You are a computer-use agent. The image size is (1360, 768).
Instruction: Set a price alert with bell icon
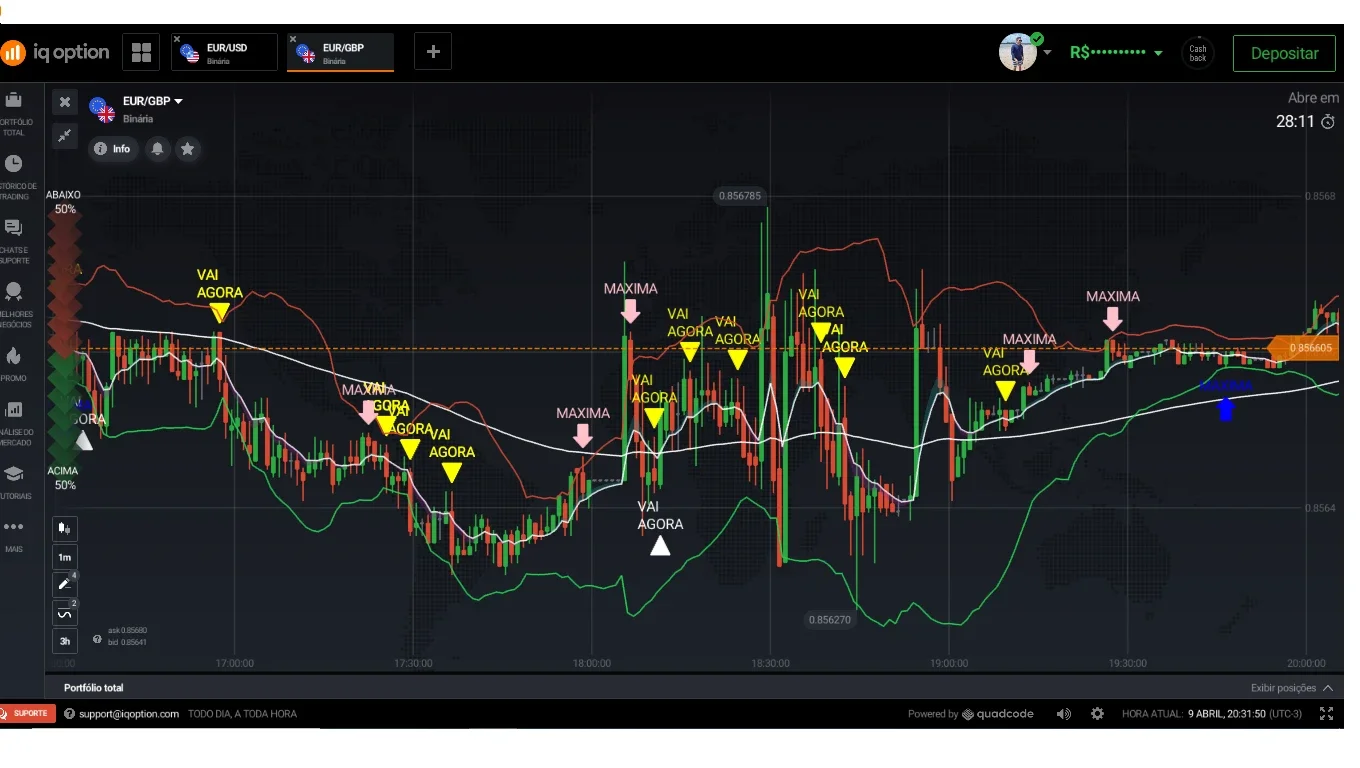click(157, 149)
